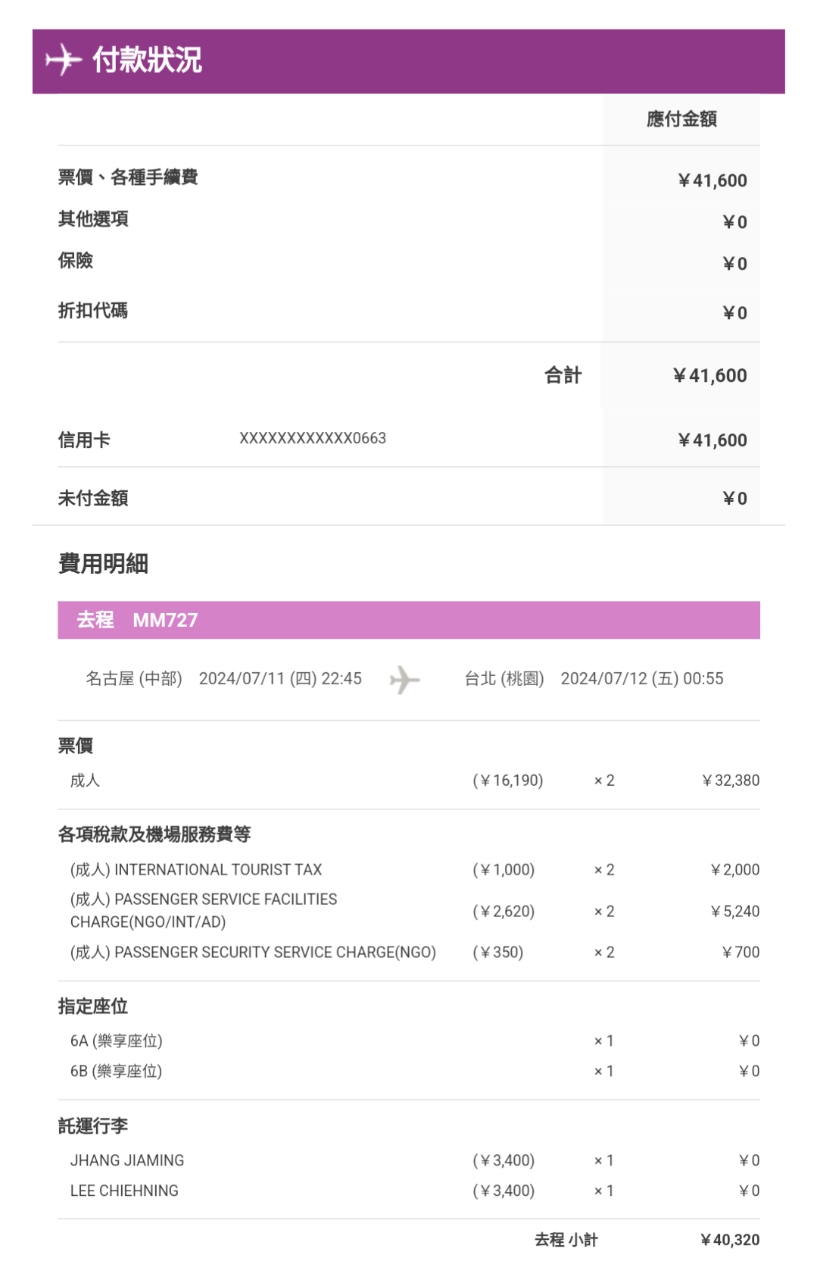Click the PASSENGER SECURITY SERVICE CHARGE(NGO) item
This screenshot has width=817, height=1280.
tap(253, 952)
